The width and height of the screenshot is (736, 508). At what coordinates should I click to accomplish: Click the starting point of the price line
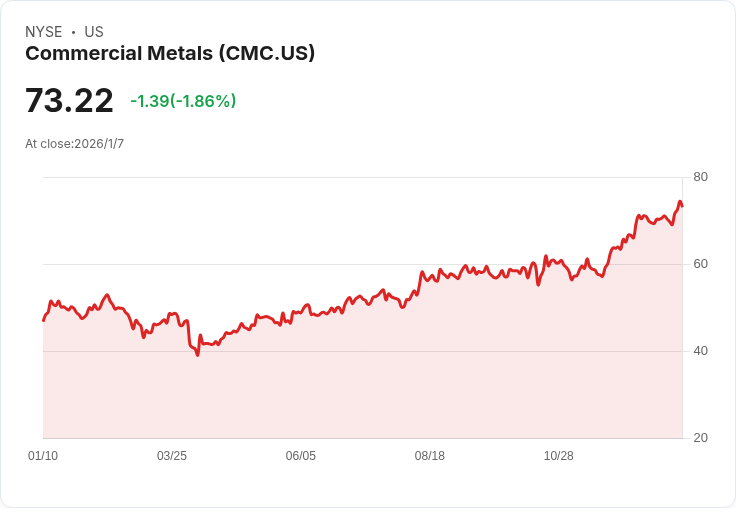coord(44,320)
